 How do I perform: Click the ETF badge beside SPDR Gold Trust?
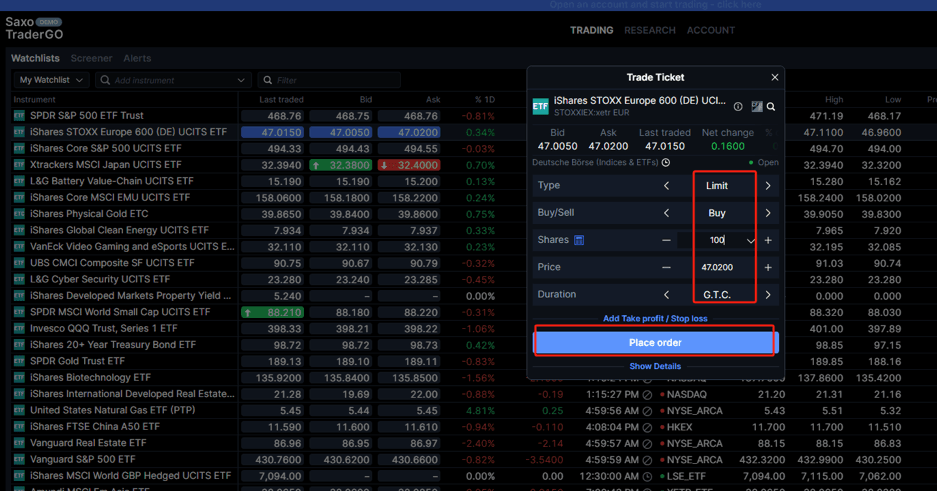[x=19, y=361]
